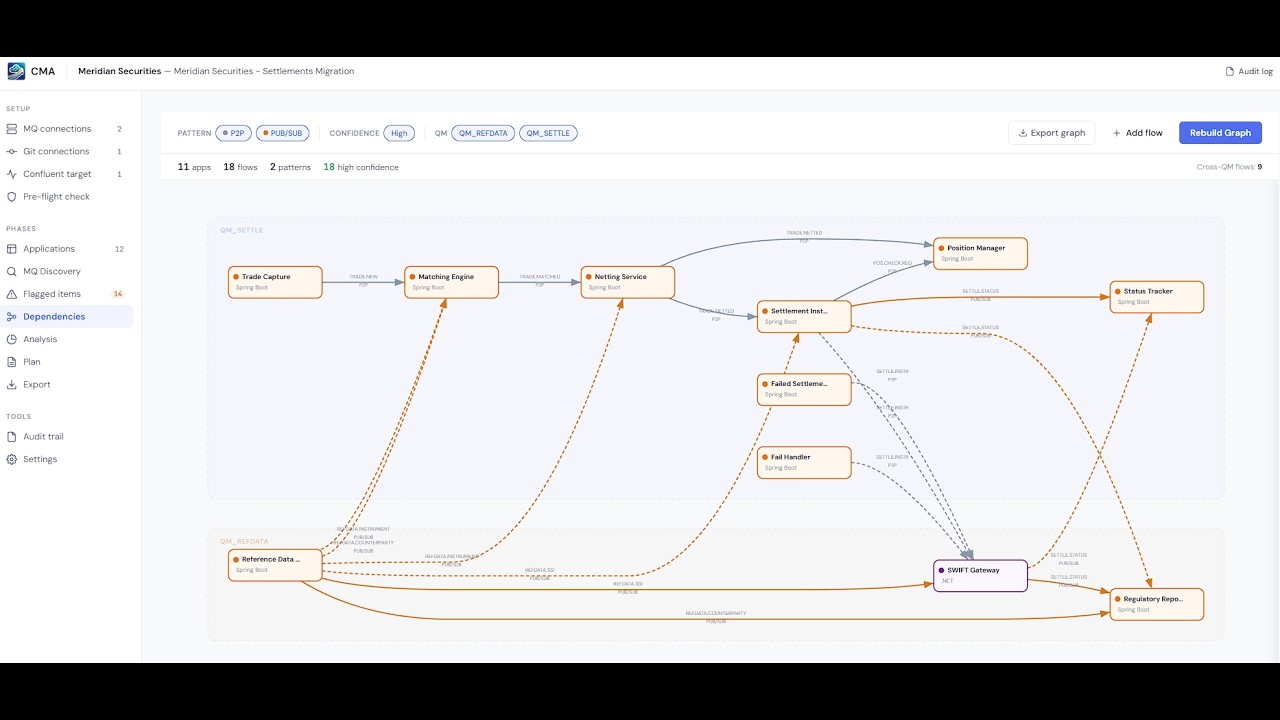Click the Plan sidebar icon
Screen dimensions: 1280x720
click(x=12, y=362)
